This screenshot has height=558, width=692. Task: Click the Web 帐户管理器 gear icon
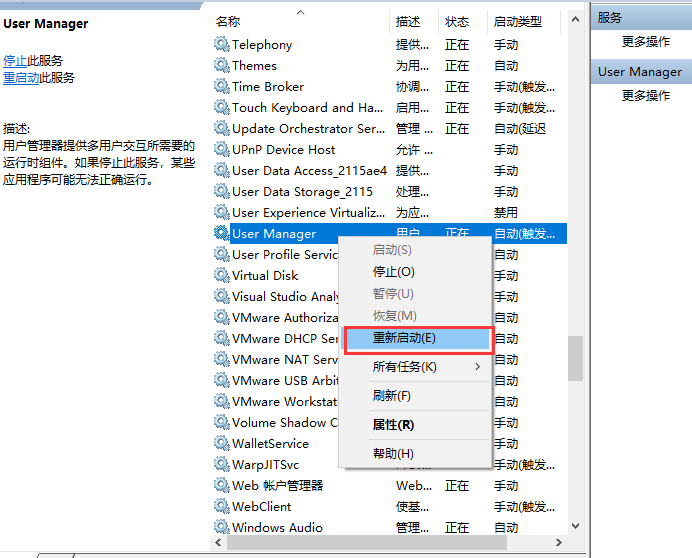222,486
